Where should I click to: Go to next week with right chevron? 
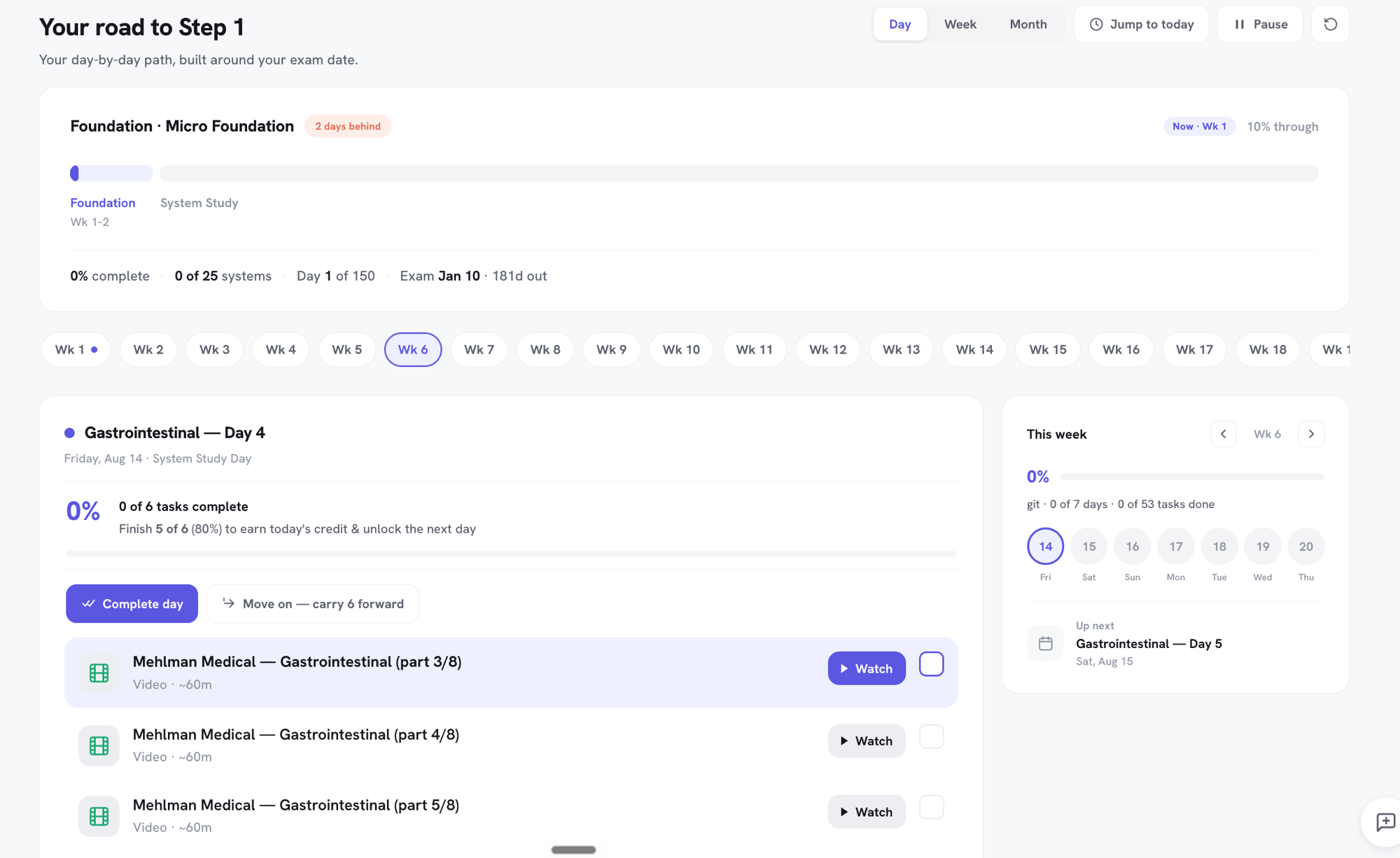1311,434
